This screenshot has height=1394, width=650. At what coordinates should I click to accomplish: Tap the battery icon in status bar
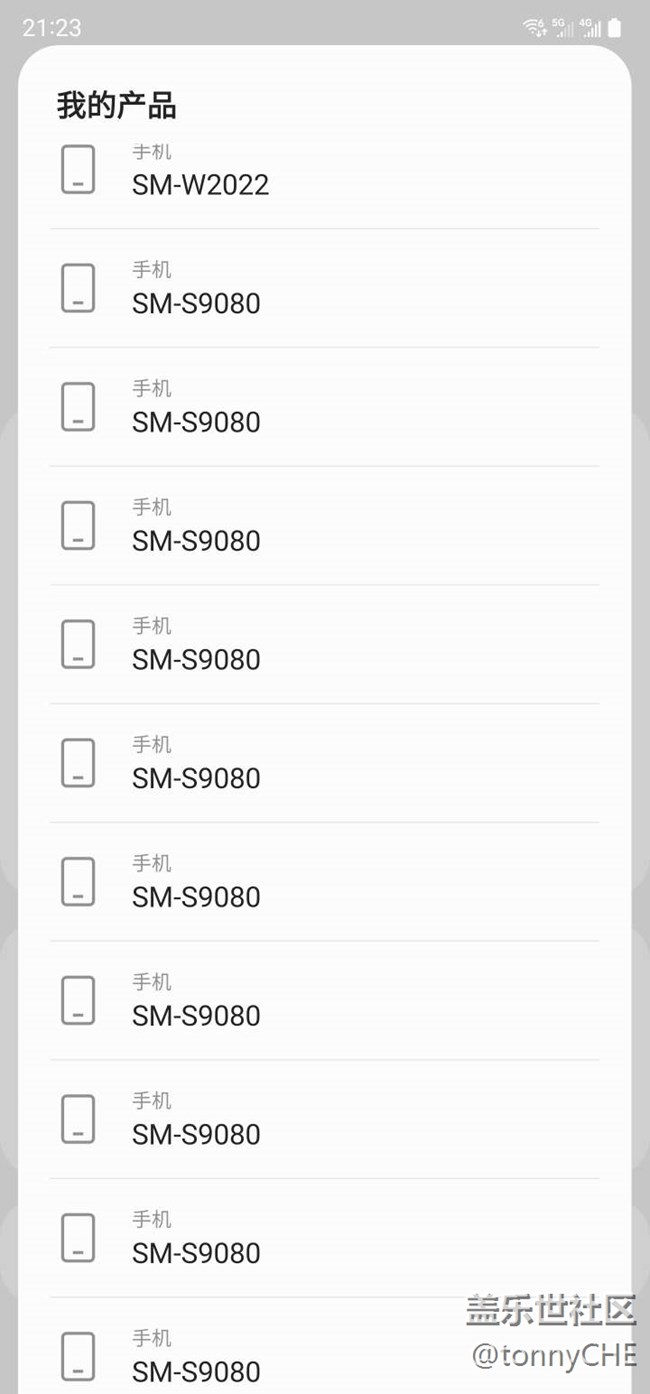(x=614, y=28)
